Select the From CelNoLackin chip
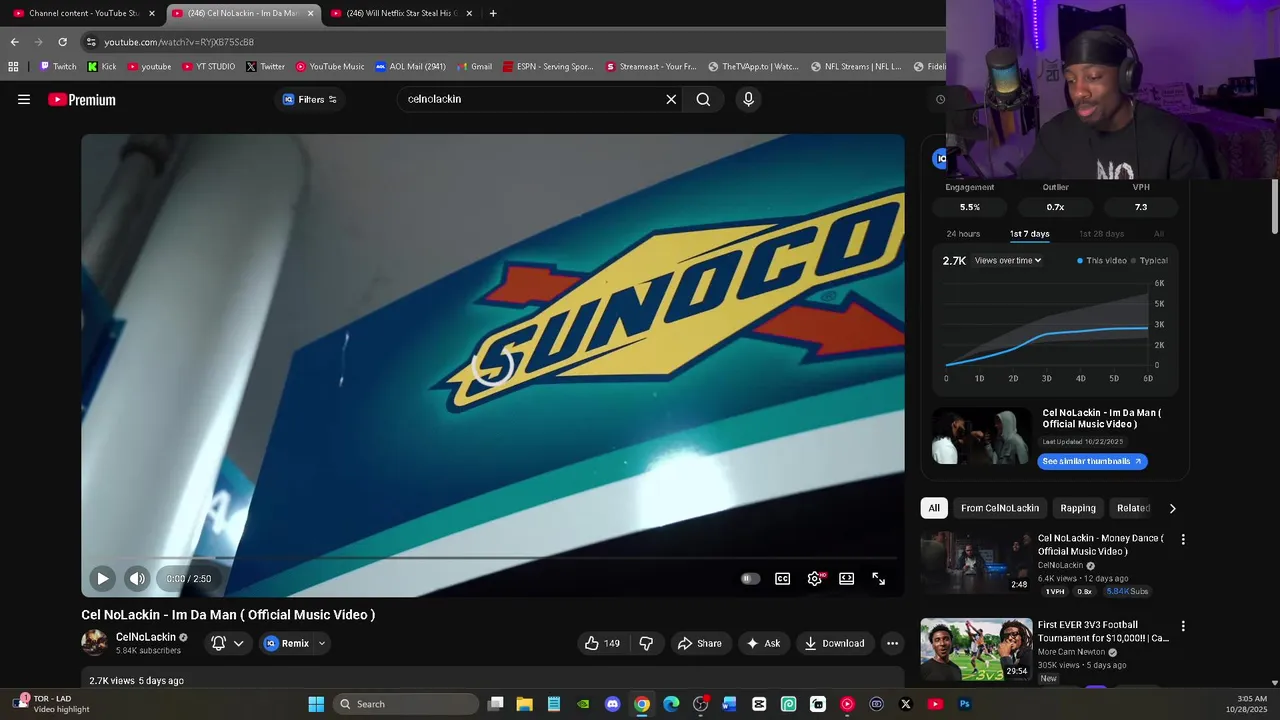This screenshot has height=720, width=1280. (1000, 508)
